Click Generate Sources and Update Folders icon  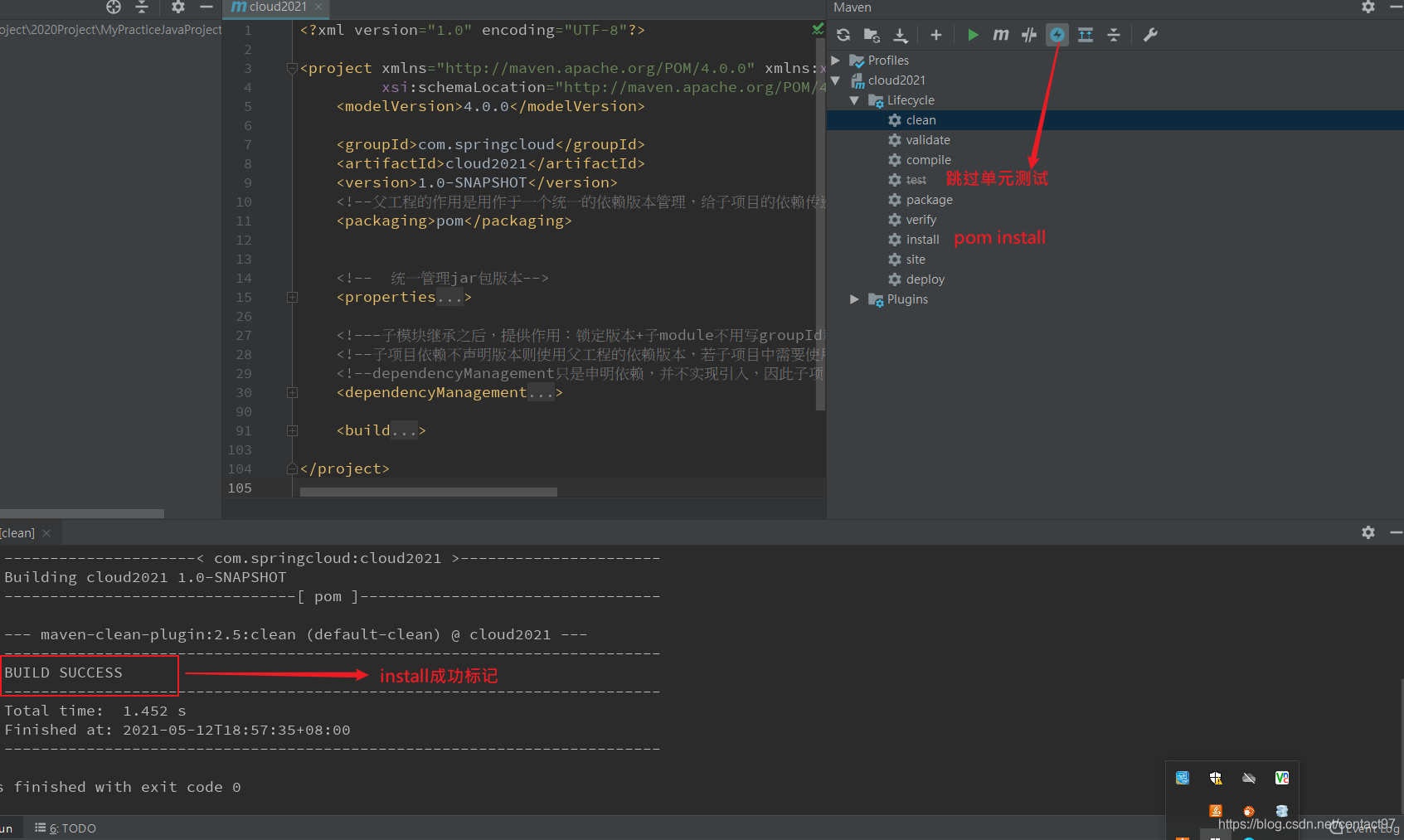pos(872,35)
